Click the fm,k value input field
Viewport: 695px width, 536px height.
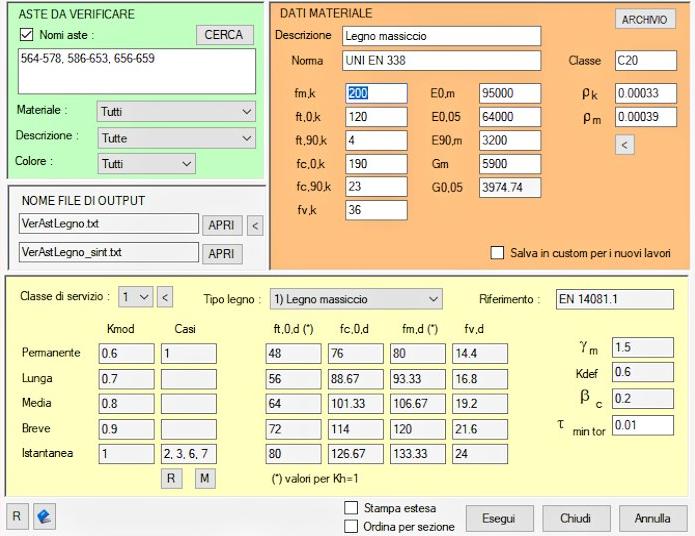(x=376, y=93)
